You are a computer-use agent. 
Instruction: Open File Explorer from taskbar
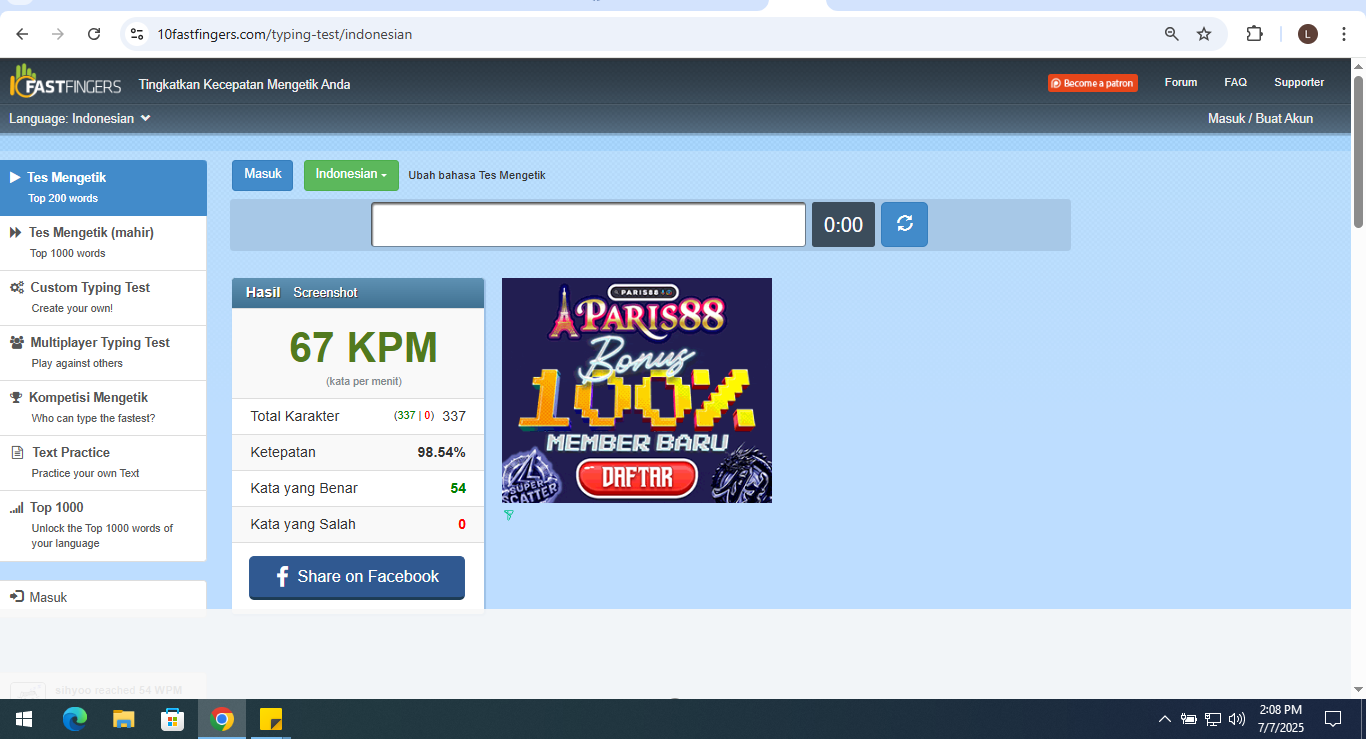(x=123, y=719)
